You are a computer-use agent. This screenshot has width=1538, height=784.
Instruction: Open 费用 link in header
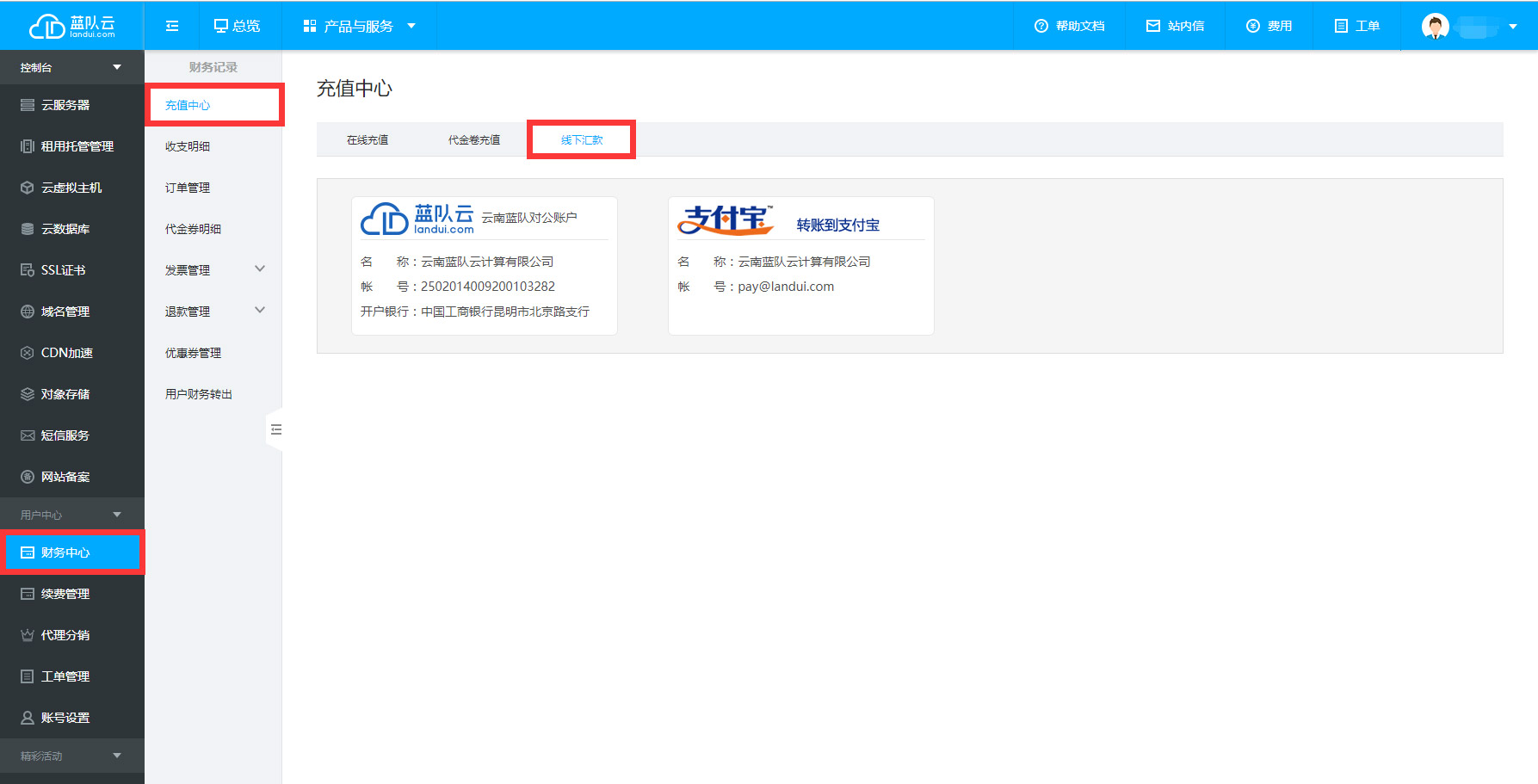[1280, 26]
